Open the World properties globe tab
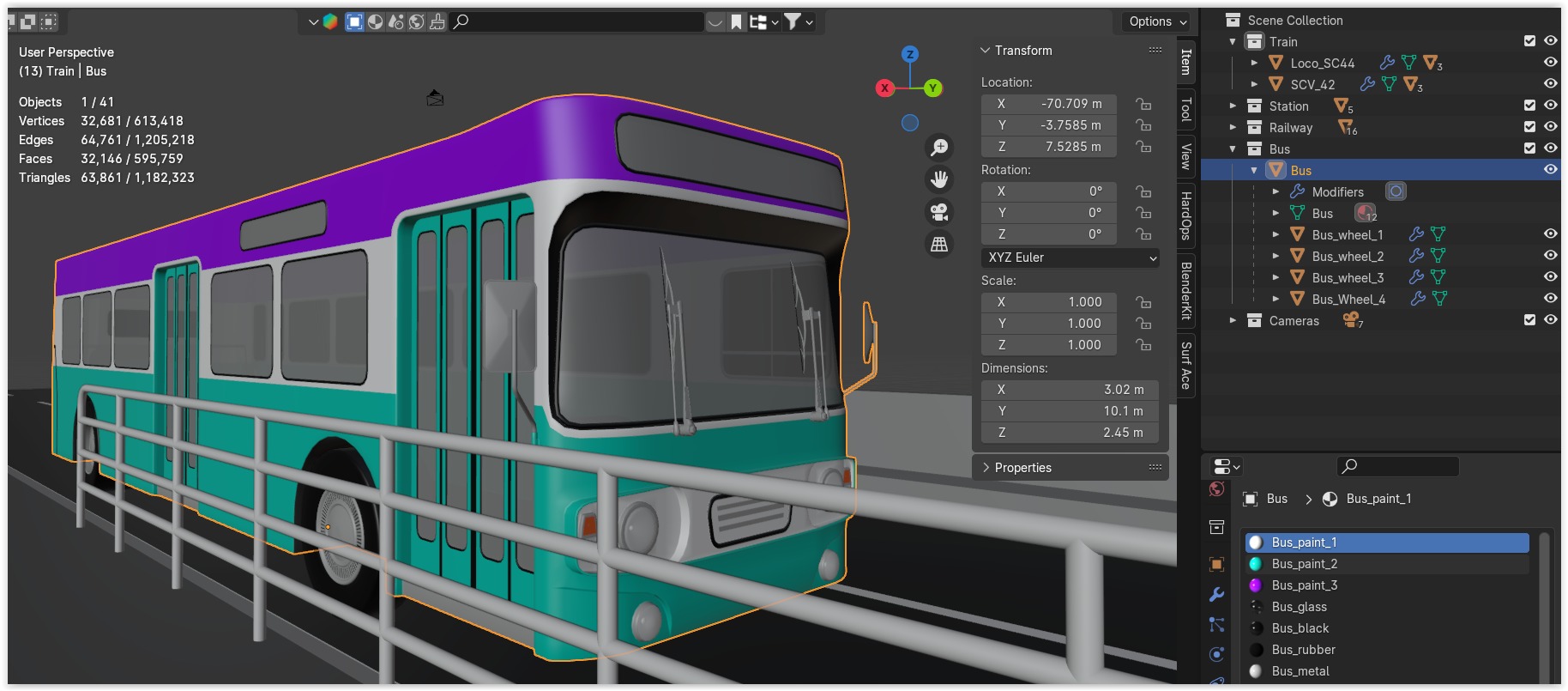This screenshot has height=691, width=1568. (1216, 489)
